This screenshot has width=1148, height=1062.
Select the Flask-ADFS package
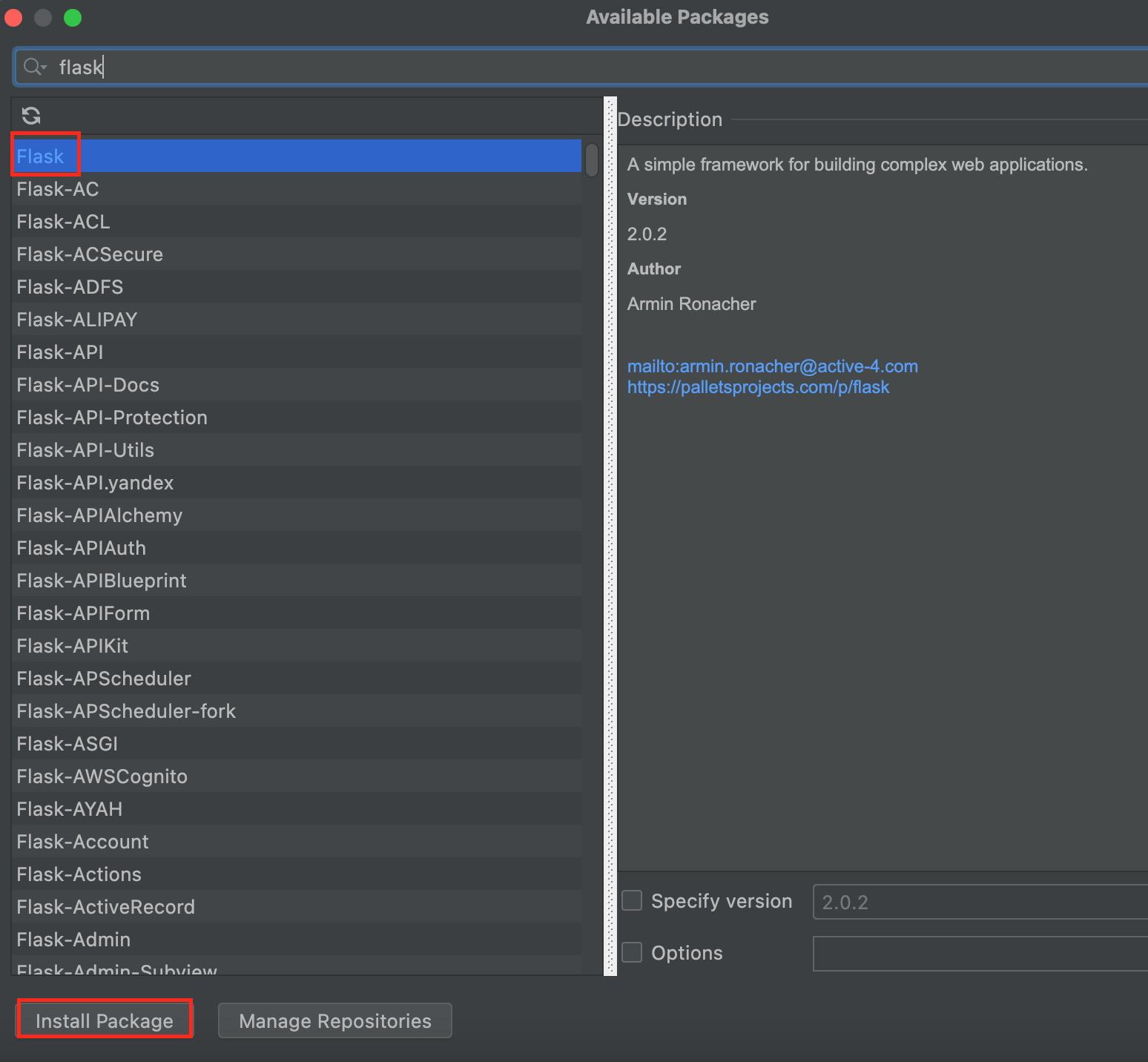click(297, 287)
